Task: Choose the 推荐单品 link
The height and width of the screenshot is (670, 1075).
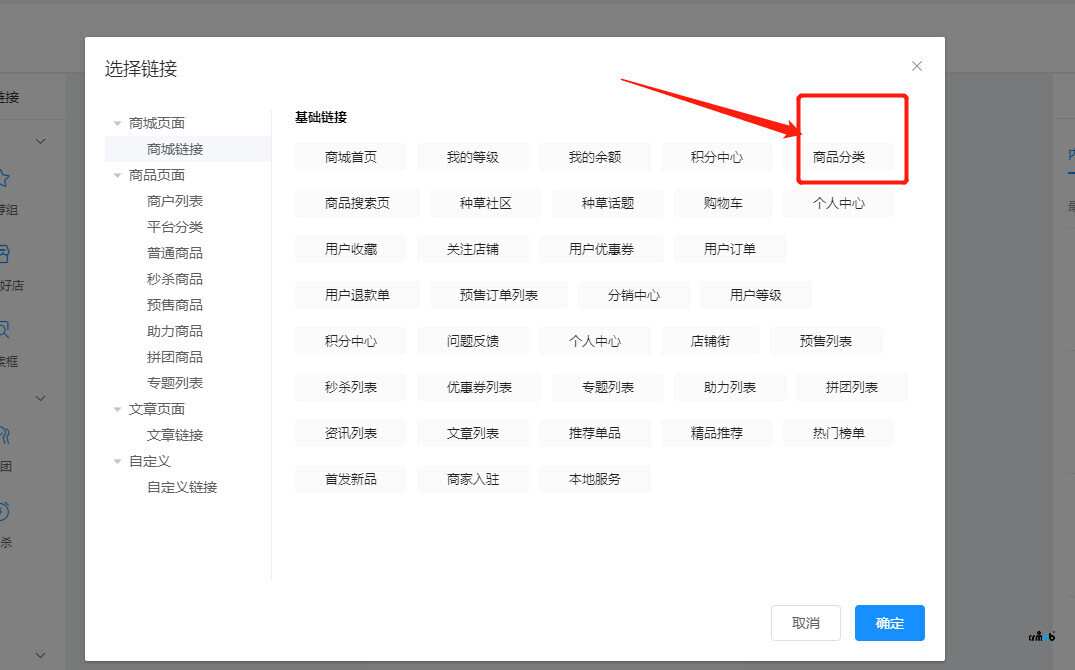Action: tap(595, 433)
